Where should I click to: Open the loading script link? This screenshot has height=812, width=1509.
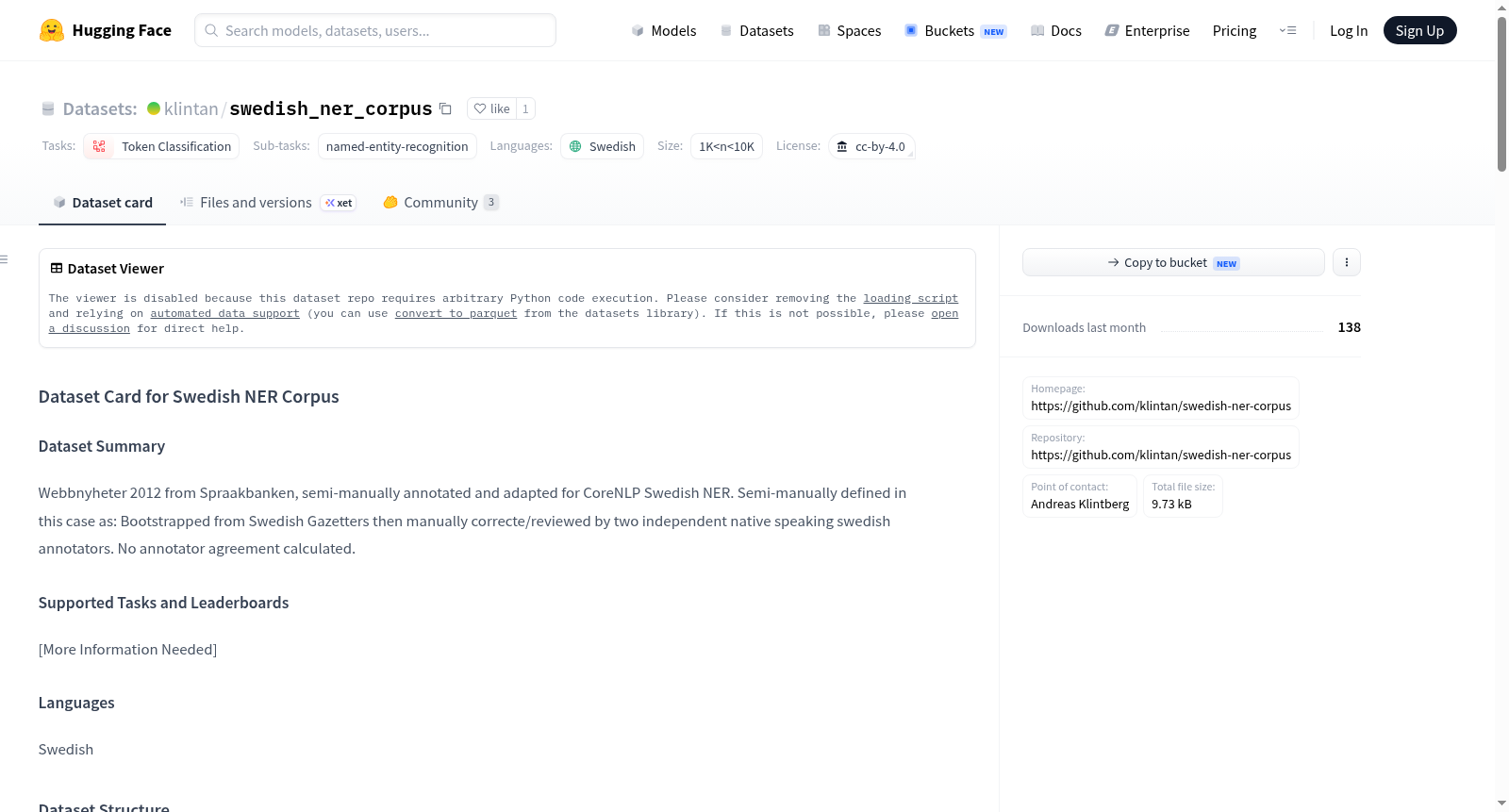tap(910, 298)
